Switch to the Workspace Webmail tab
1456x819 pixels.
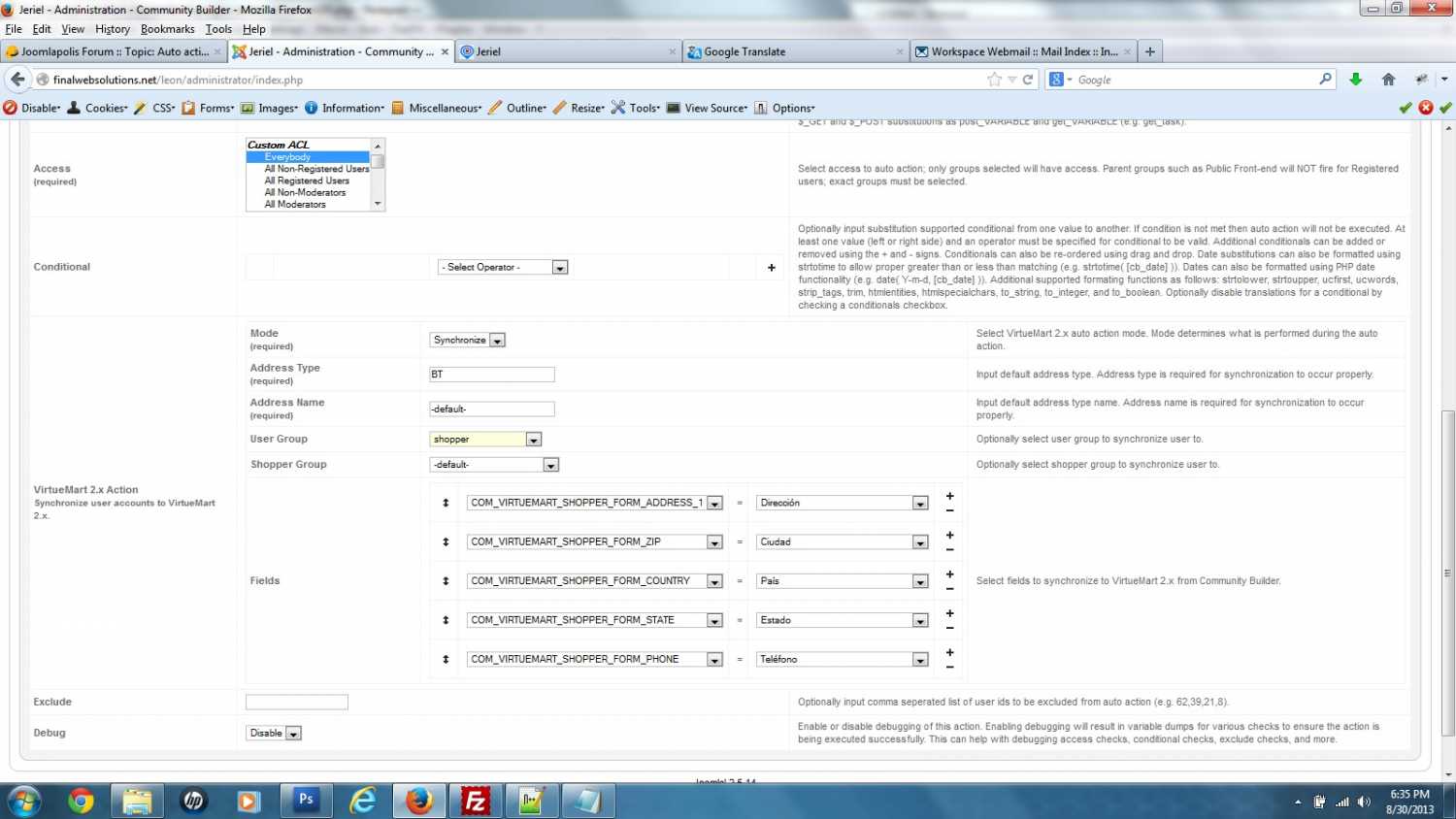click(1022, 51)
